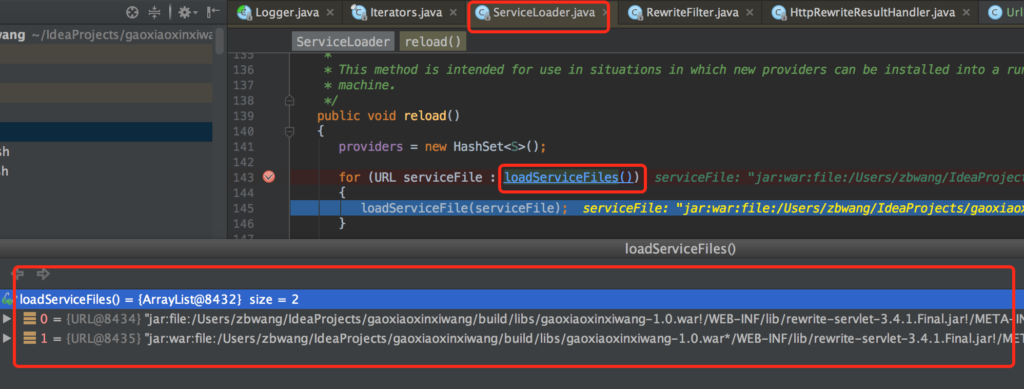Collapse the reload() method fold at line 140

click(x=289, y=132)
